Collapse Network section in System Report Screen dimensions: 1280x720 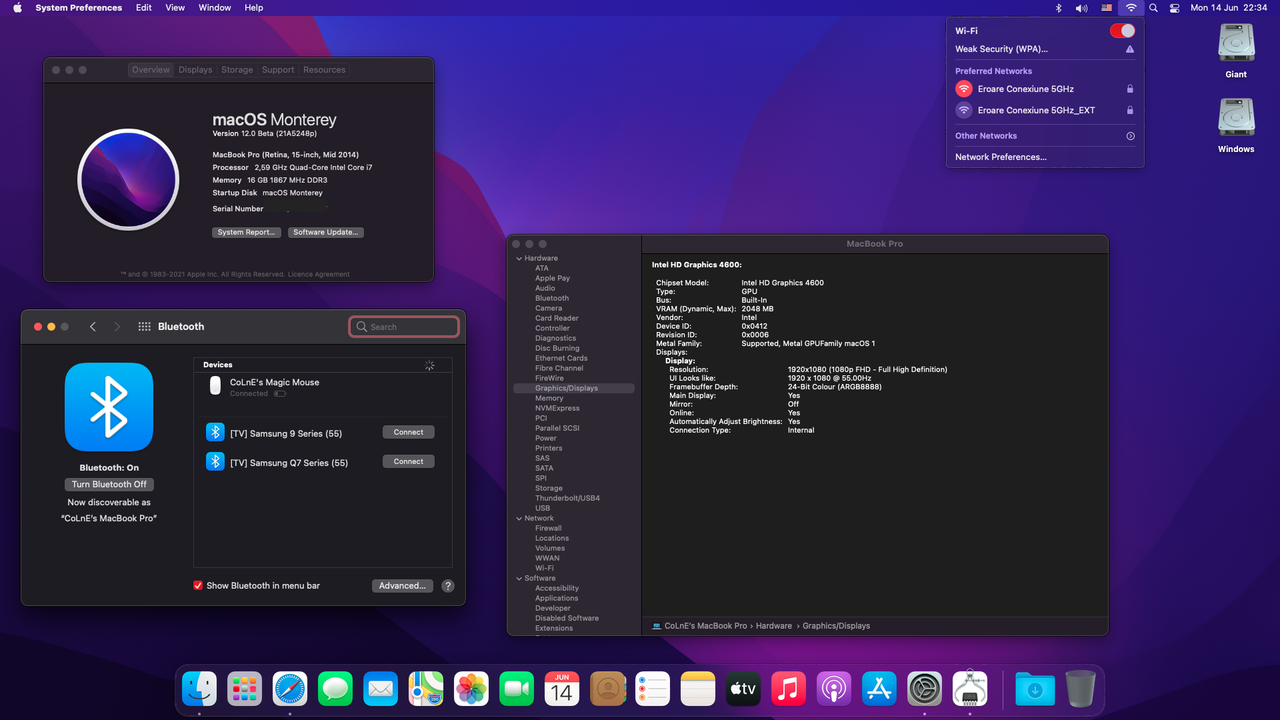(519, 518)
